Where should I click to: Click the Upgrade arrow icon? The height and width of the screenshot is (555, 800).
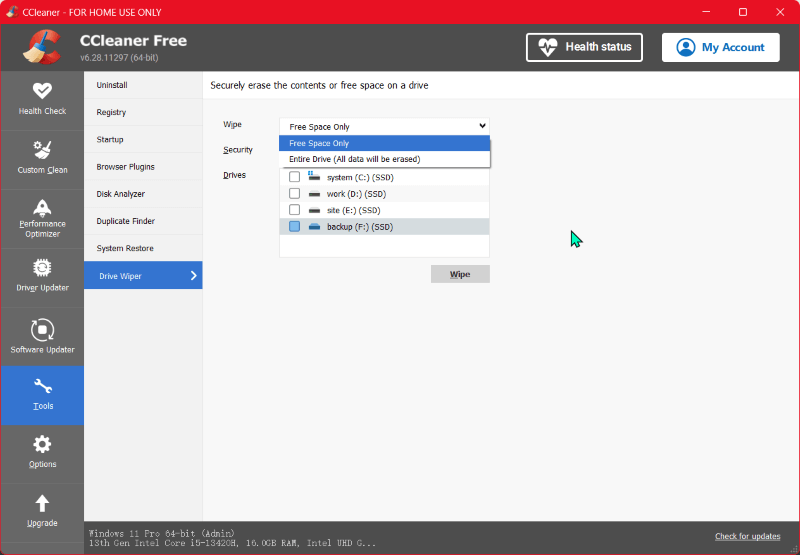pos(42,503)
